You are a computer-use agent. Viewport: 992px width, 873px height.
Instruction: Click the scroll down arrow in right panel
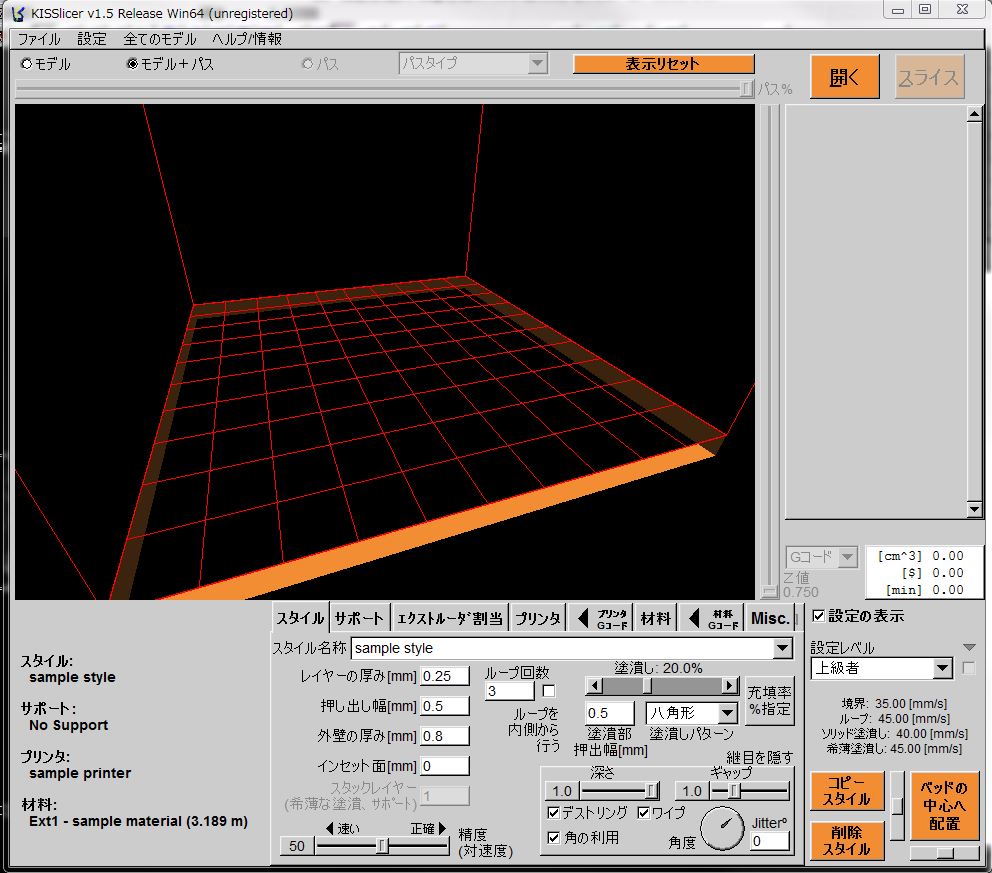(x=974, y=509)
